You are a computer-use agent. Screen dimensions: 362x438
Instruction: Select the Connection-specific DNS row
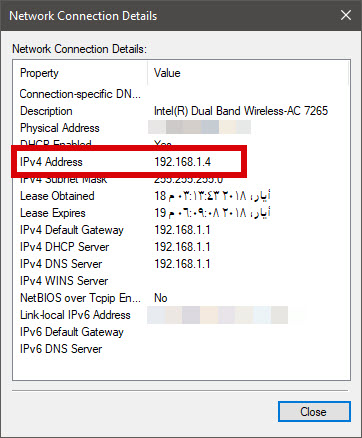pyautogui.click(x=181, y=94)
